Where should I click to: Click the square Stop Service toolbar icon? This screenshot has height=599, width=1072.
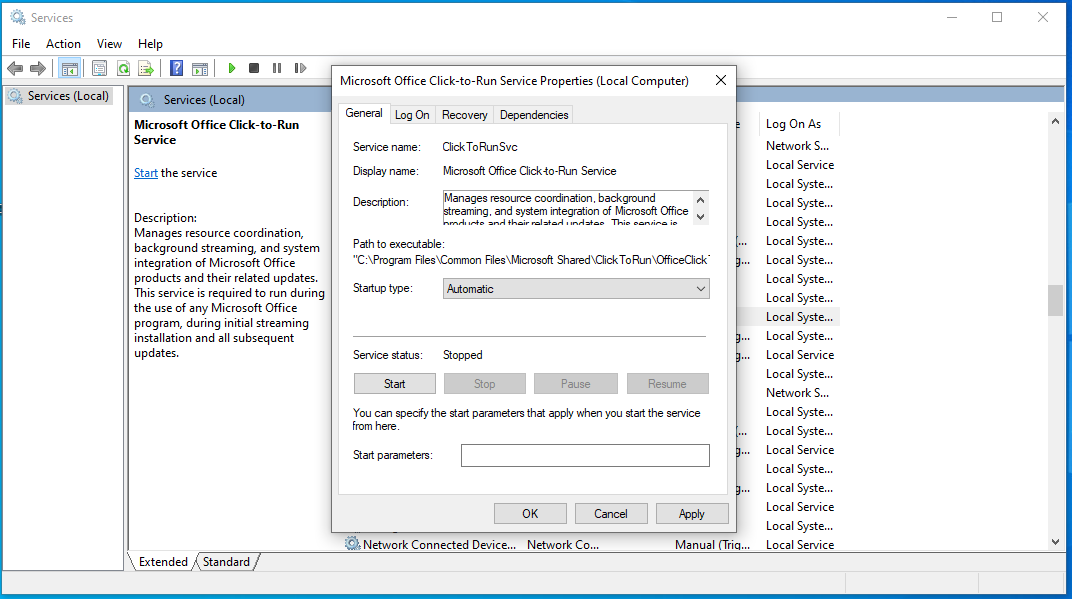click(x=254, y=68)
